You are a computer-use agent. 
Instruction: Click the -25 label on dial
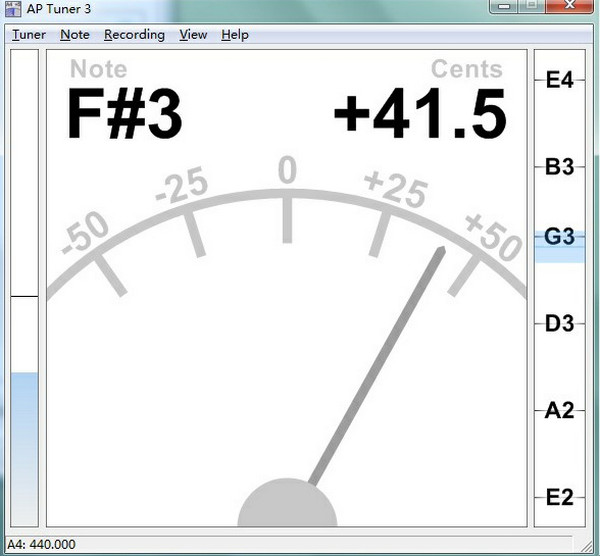[182, 184]
